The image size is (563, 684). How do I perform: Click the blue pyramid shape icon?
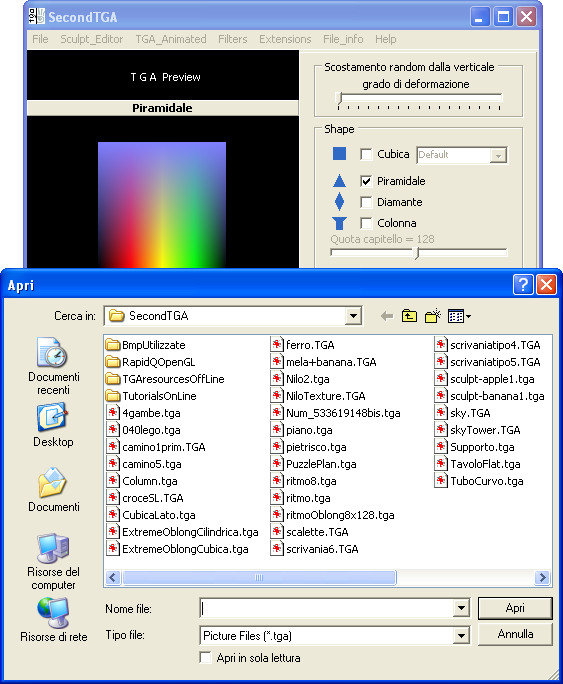339,181
